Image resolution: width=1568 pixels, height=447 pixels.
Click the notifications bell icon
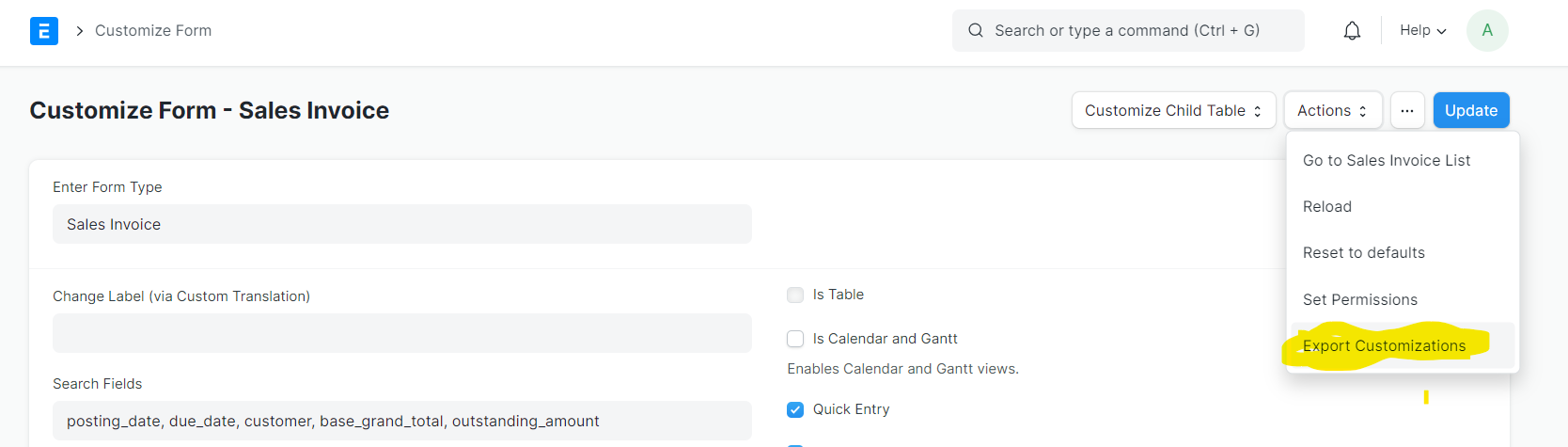pyautogui.click(x=1352, y=31)
